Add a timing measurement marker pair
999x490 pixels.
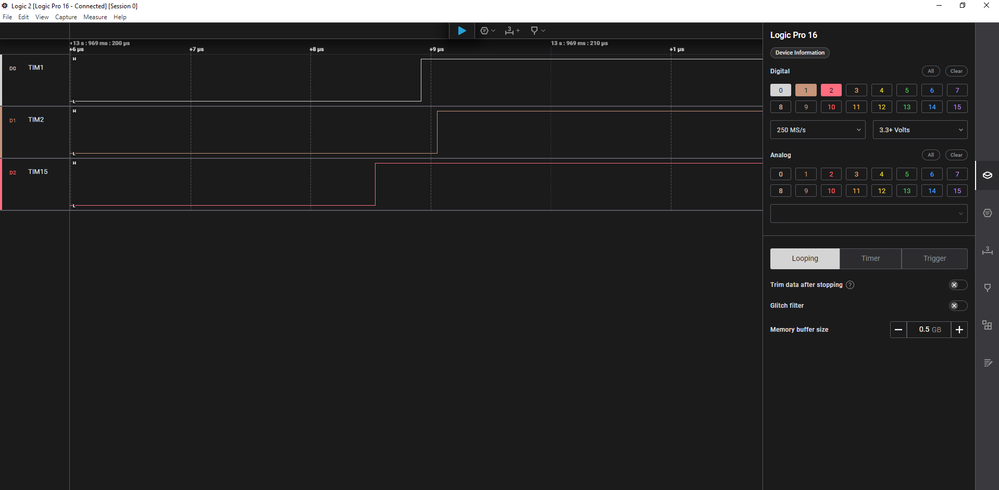click(x=512, y=31)
